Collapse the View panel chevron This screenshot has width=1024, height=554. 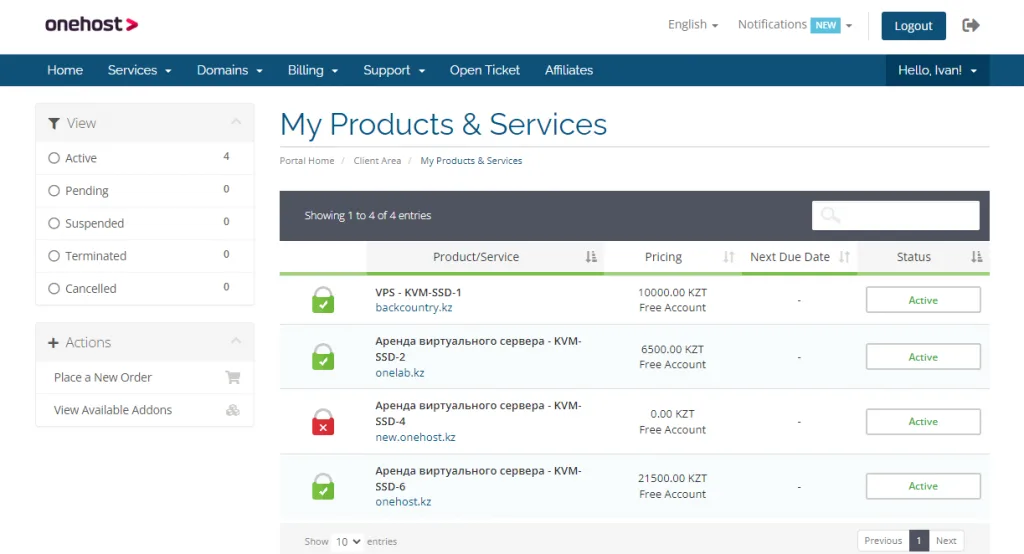236,122
